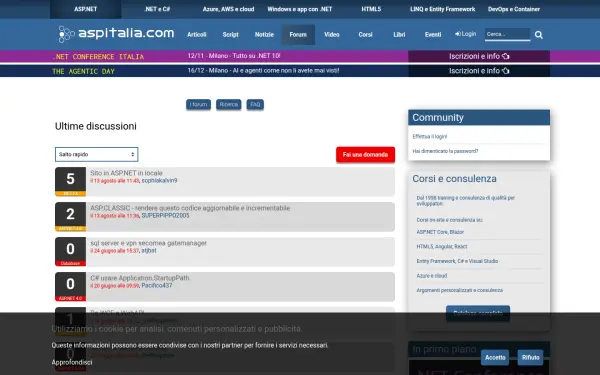Open user SUPERPIPPO2005 profile
600x375 pixels.
pyautogui.click(x=165, y=216)
